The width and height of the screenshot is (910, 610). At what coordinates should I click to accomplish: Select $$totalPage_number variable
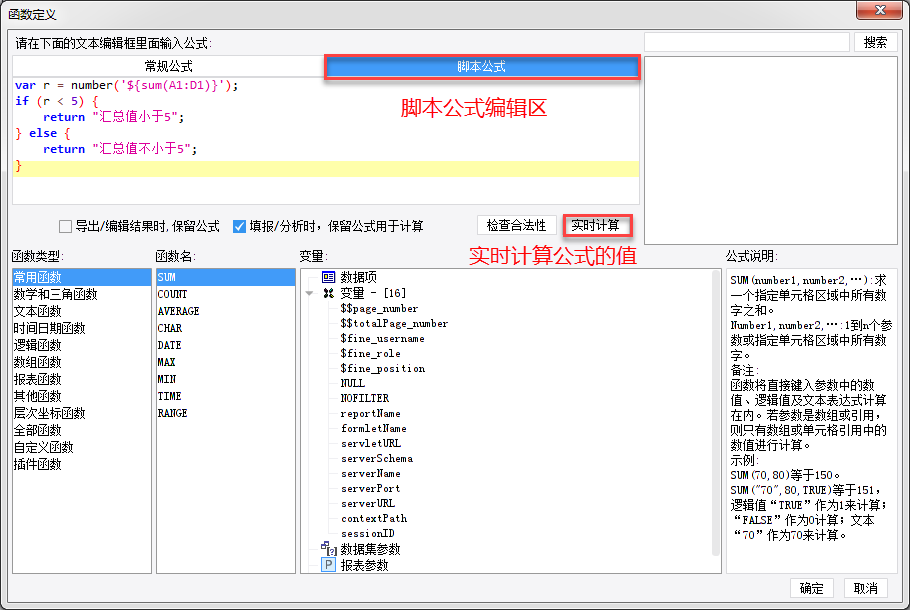(x=394, y=323)
